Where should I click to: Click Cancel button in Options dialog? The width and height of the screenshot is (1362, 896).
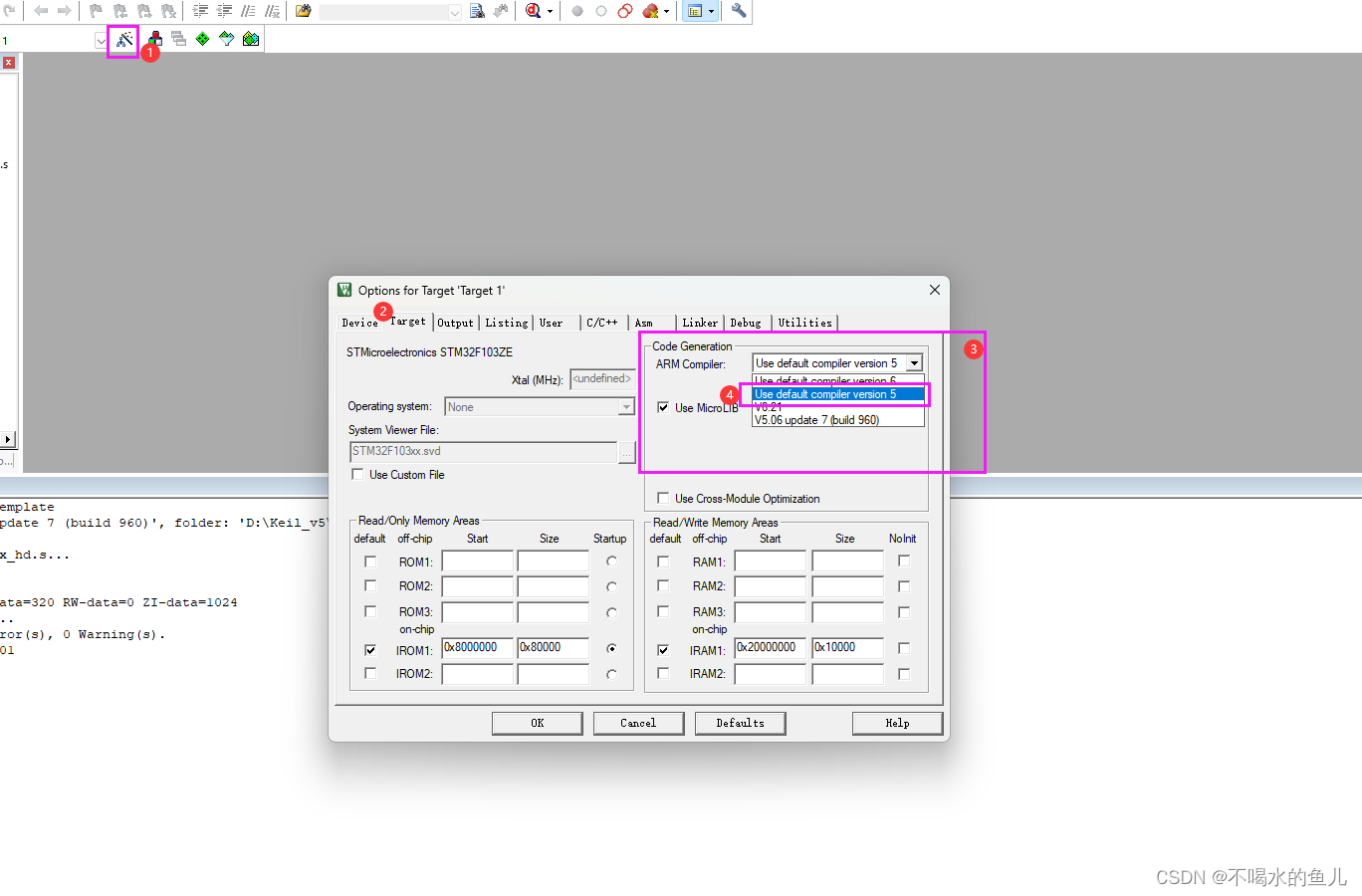638,723
